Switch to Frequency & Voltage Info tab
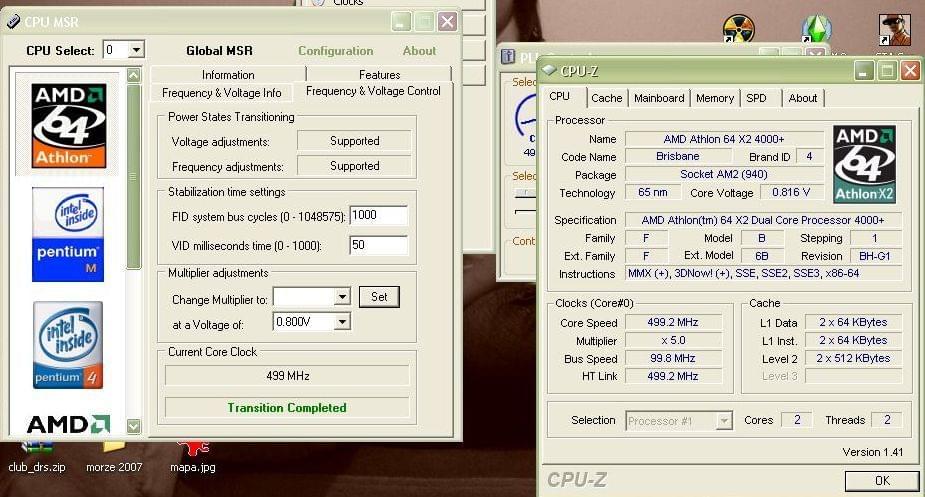The height and width of the screenshot is (497, 925). pyautogui.click(x=222, y=93)
